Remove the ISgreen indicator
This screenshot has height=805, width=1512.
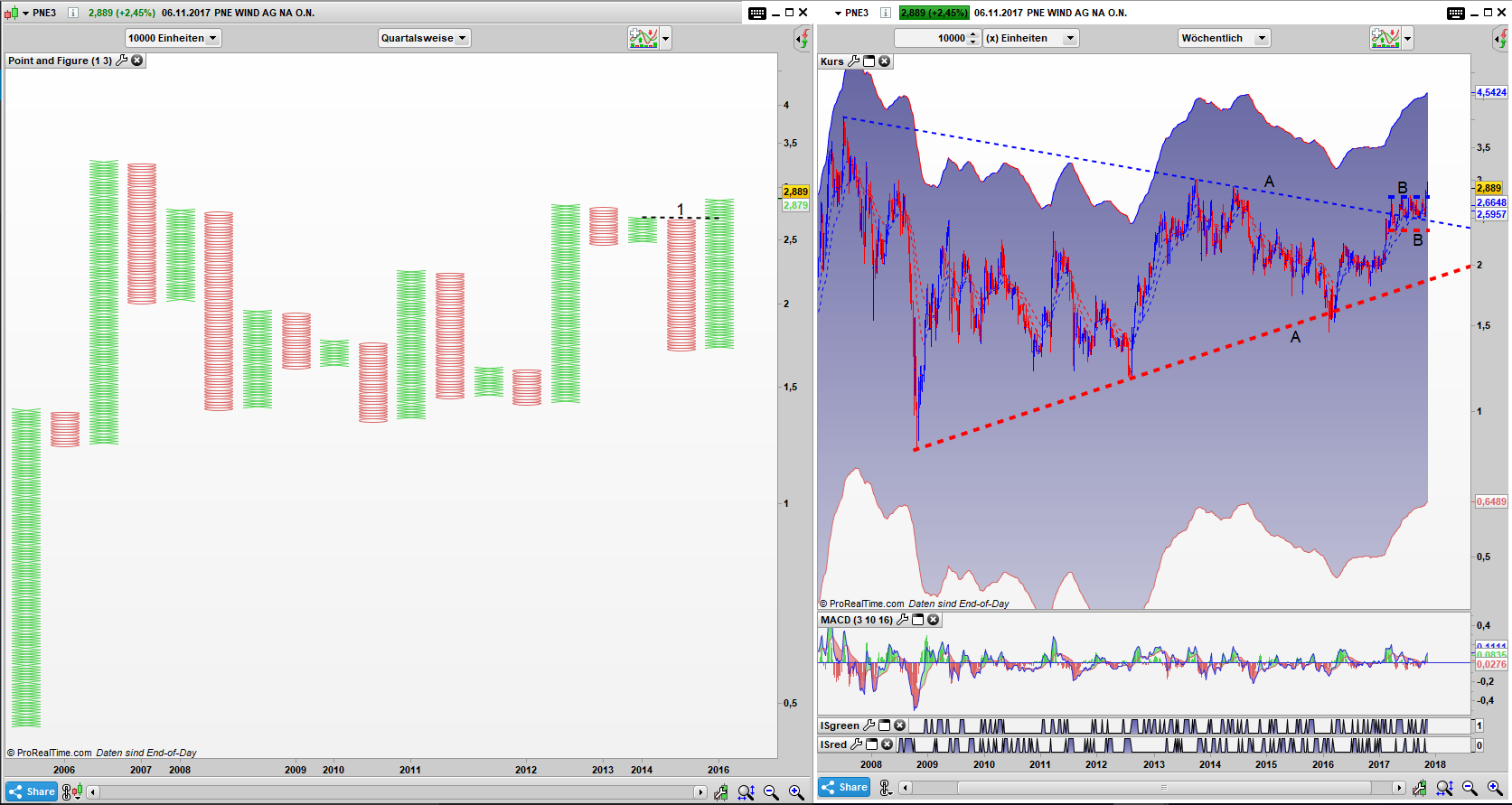pyautogui.click(x=900, y=725)
